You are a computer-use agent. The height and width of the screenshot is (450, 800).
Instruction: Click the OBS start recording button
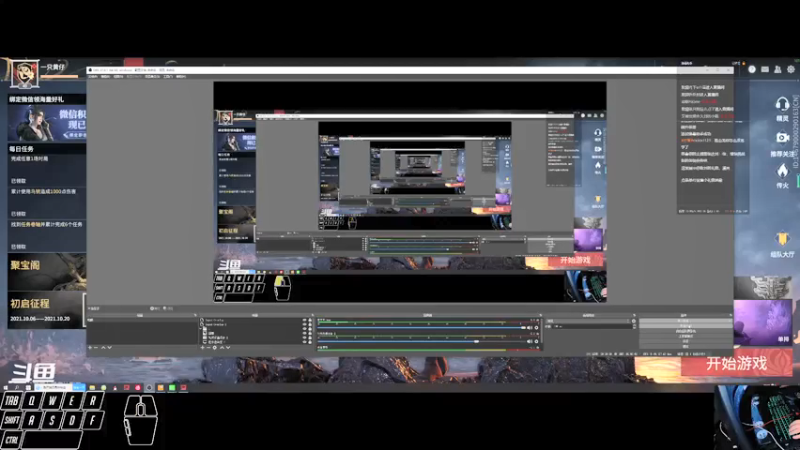coord(685,326)
